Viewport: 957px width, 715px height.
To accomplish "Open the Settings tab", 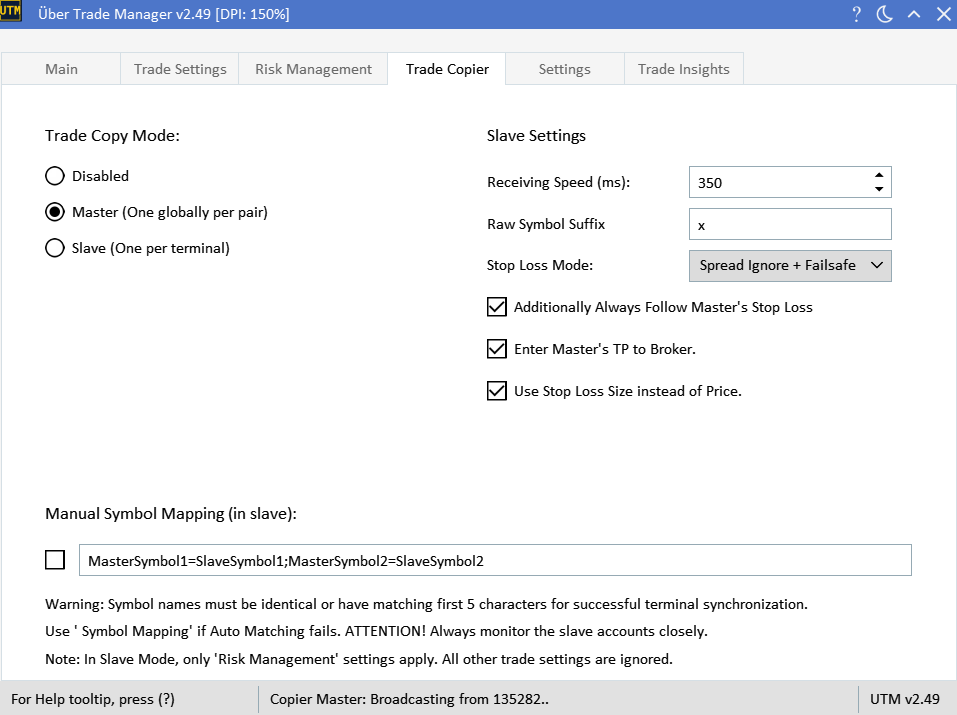I will click(565, 69).
